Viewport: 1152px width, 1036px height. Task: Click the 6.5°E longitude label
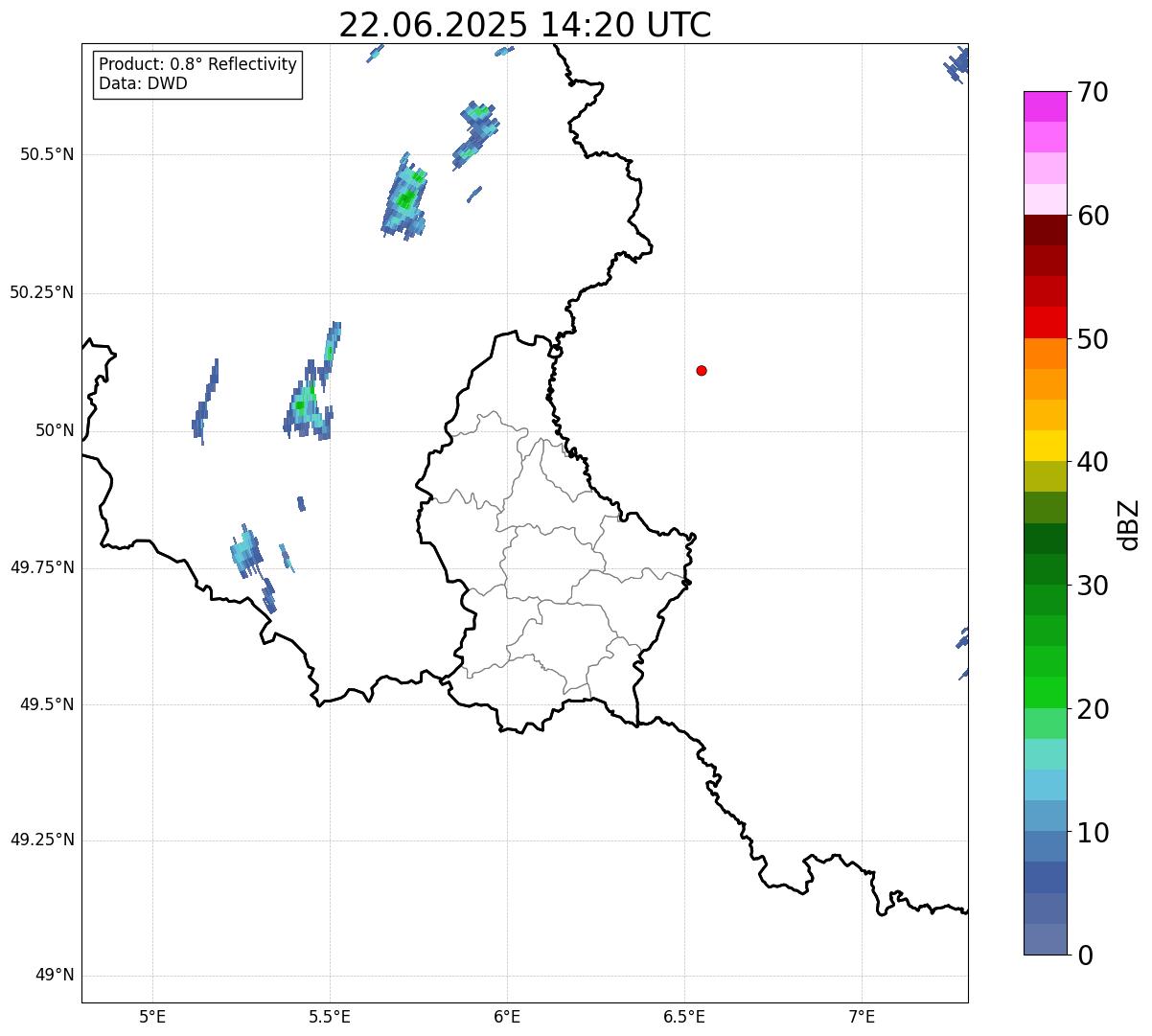[684, 1016]
